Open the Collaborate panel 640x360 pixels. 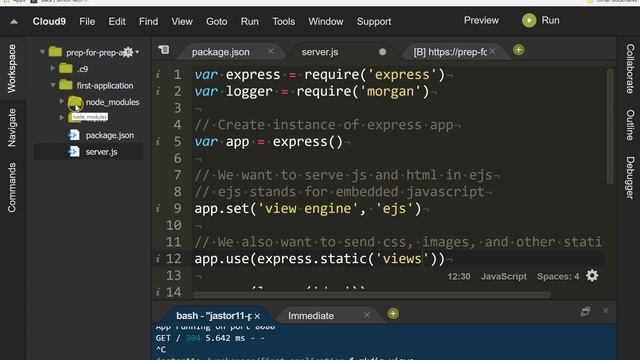click(630, 69)
